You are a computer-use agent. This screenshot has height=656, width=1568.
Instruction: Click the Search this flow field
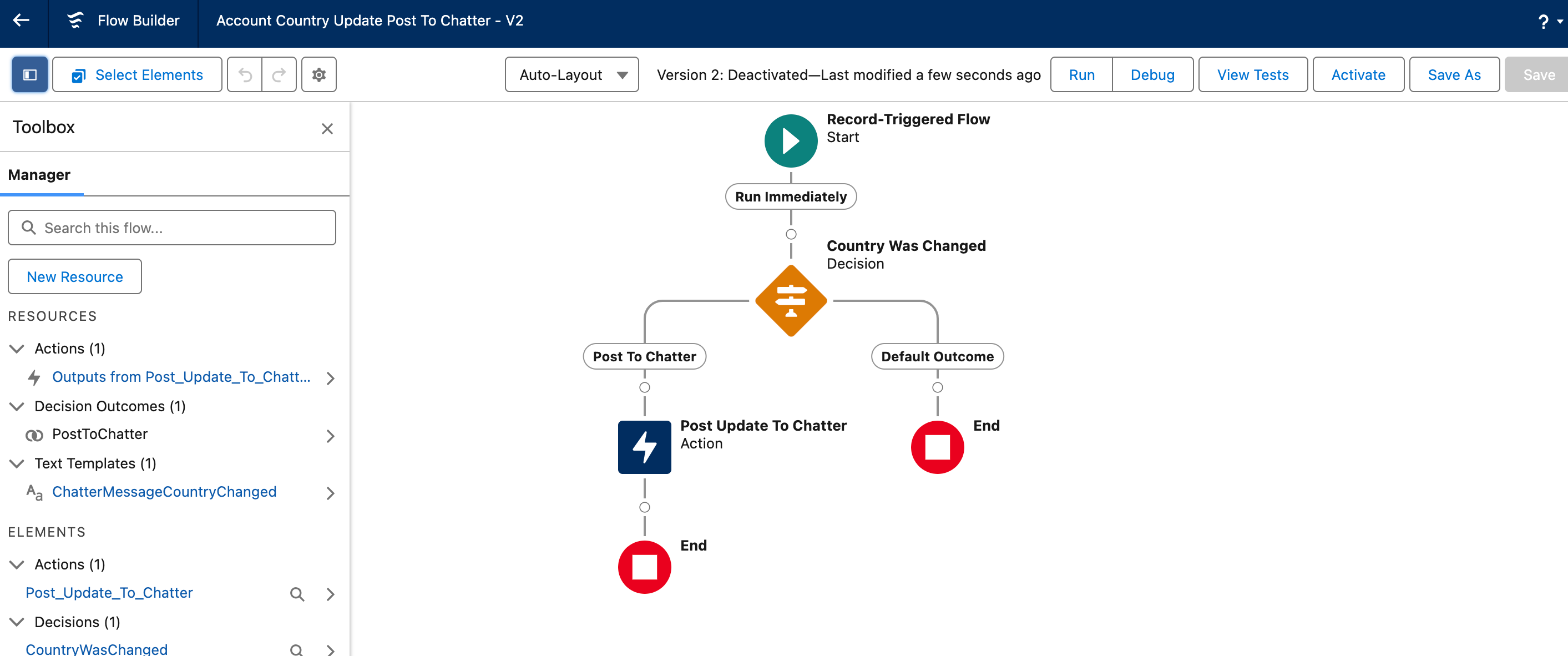tap(171, 227)
